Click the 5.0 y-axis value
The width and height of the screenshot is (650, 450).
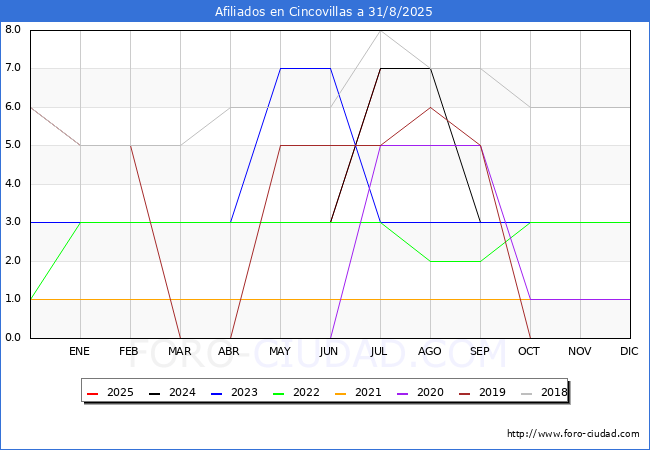tap(13, 145)
